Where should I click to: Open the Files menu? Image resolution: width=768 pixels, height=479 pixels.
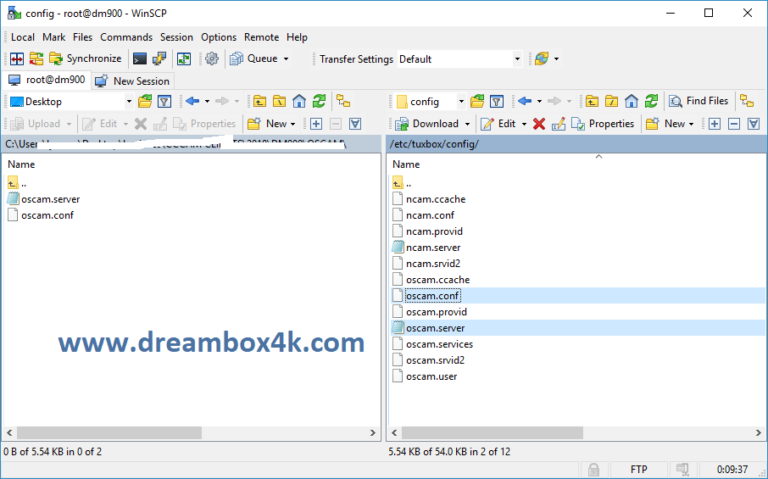coord(82,37)
